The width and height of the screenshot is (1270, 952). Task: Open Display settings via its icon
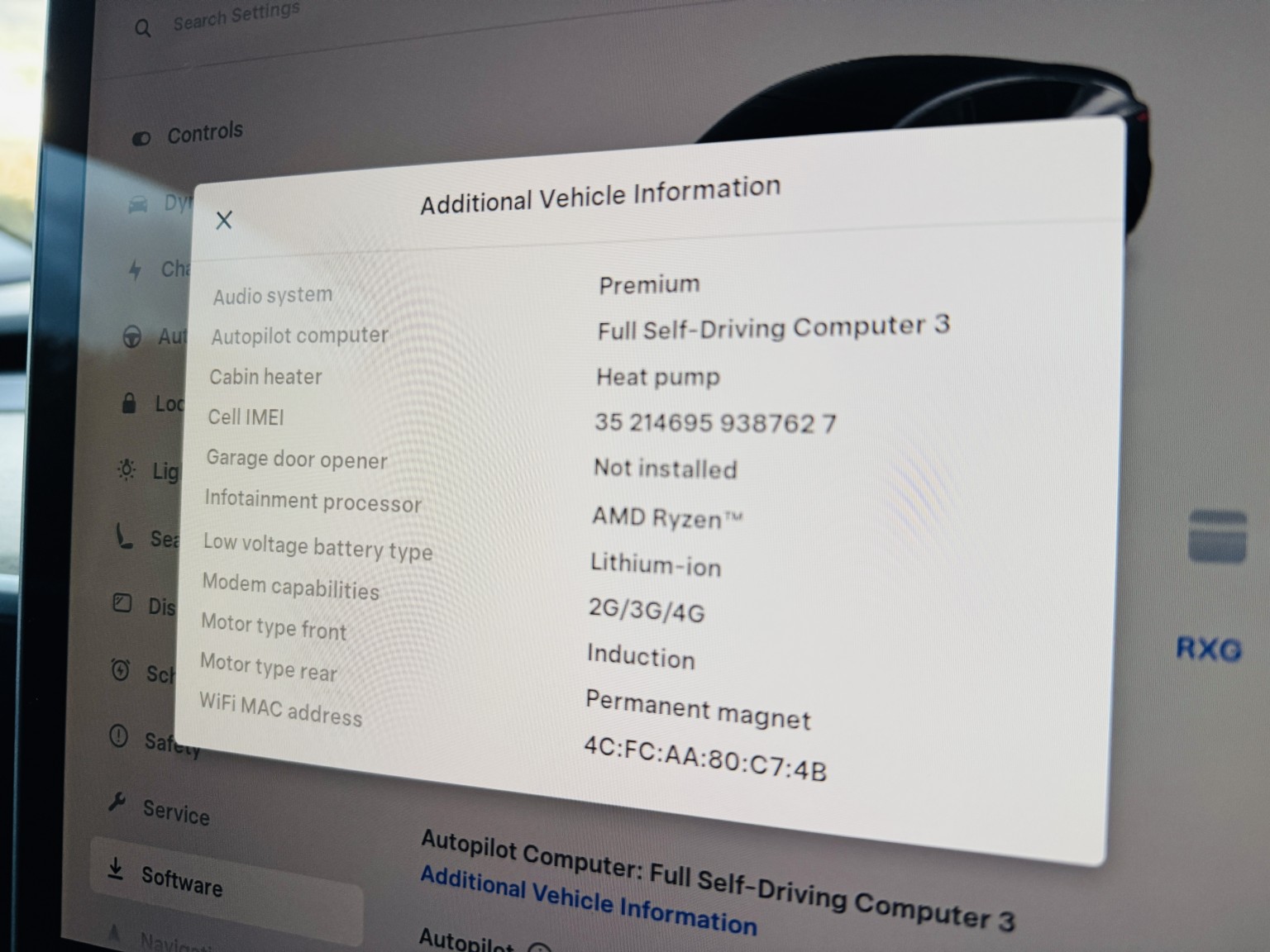pyautogui.click(x=122, y=603)
